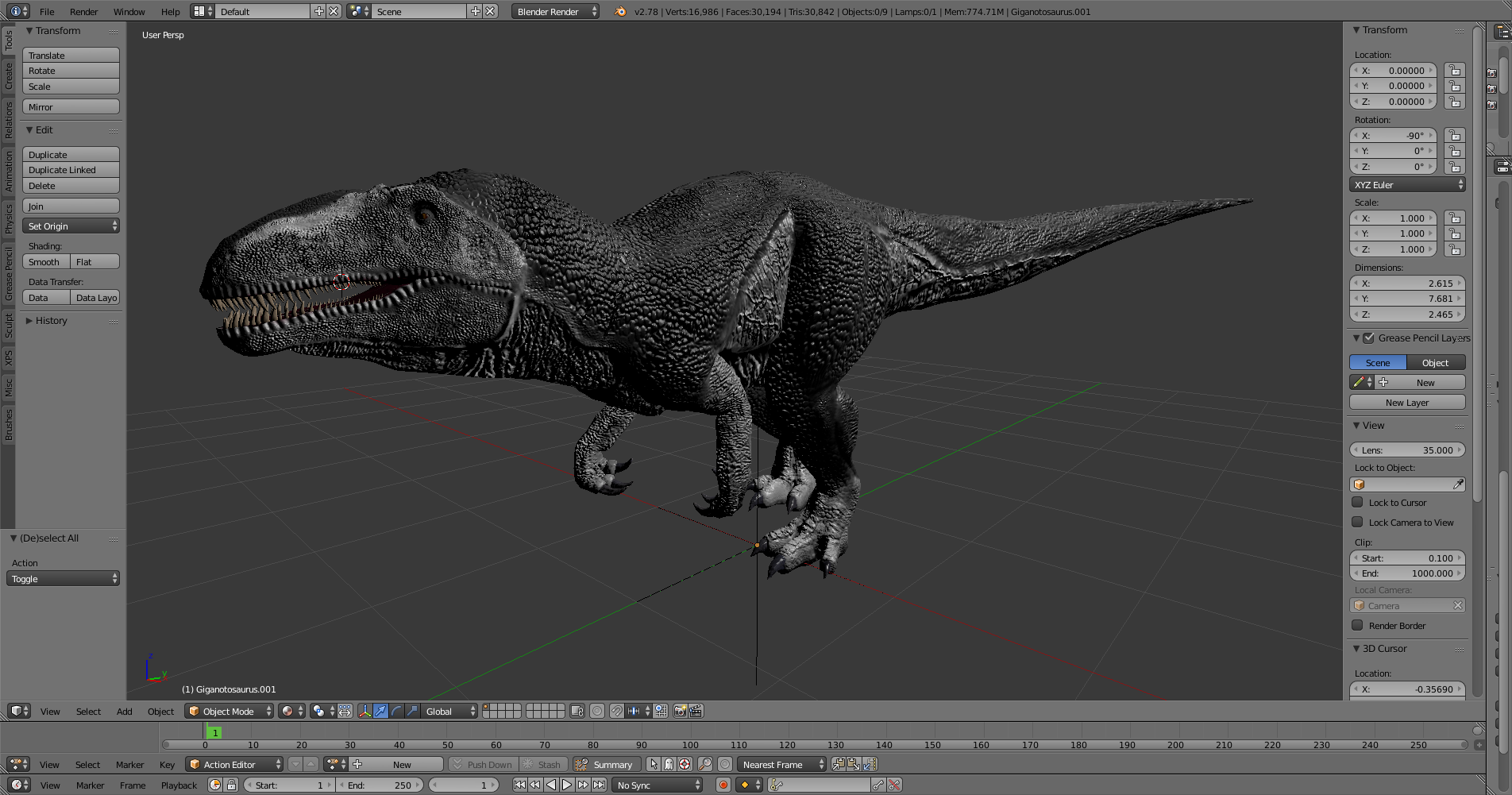Image resolution: width=1512 pixels, height=795 pixels.
Task: Delete the Default screen layout
Action: click(x=334, y=11)
